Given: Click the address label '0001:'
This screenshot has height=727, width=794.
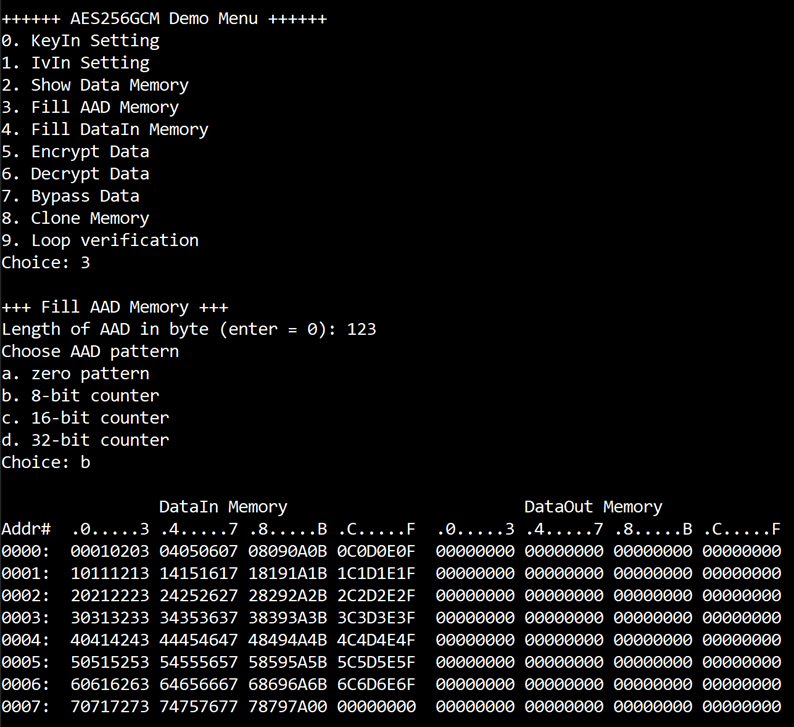Looking at the screenshot, I should (26, 574).
